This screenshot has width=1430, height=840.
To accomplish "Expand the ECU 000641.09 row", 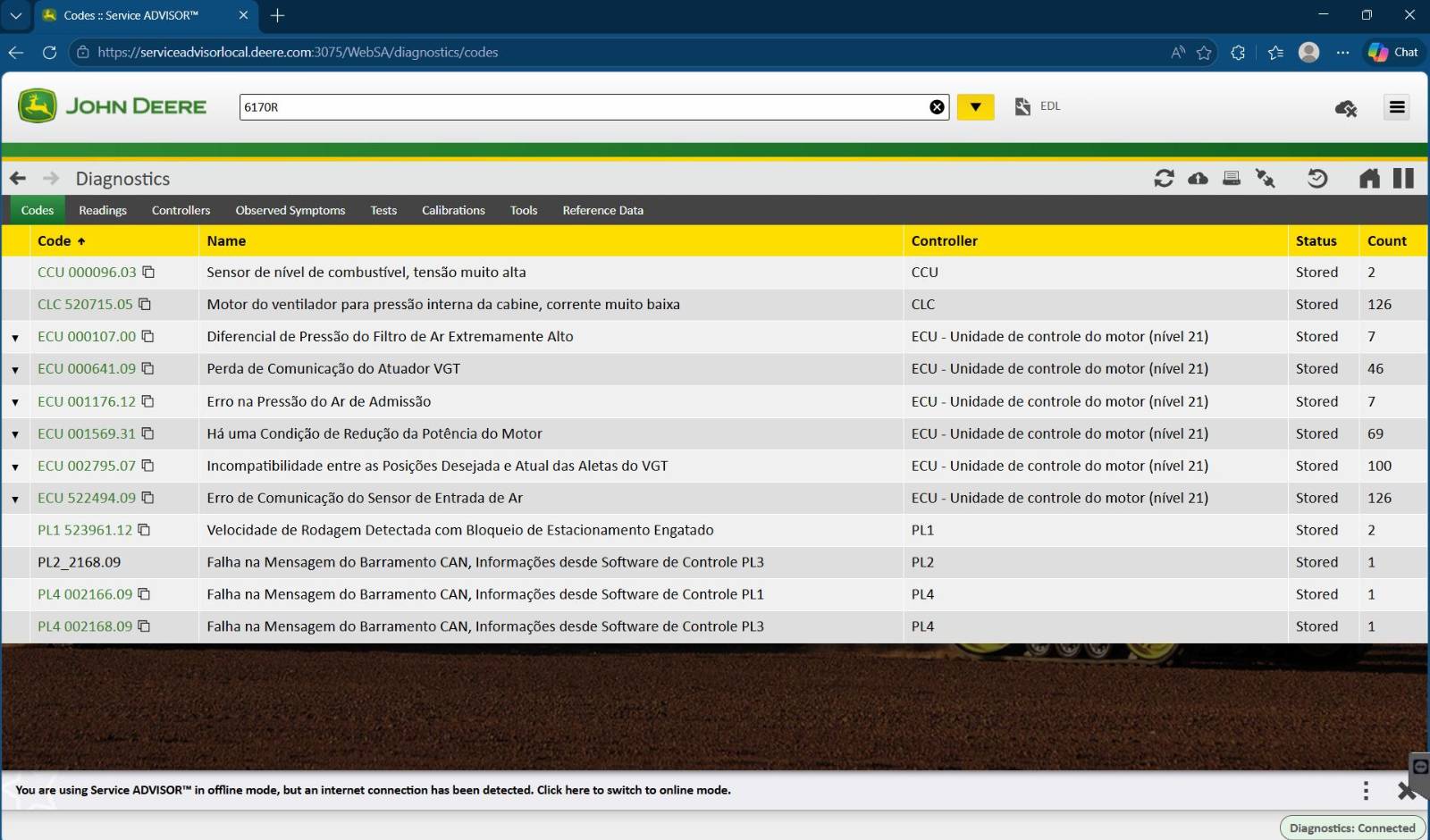I will [15, 370].
